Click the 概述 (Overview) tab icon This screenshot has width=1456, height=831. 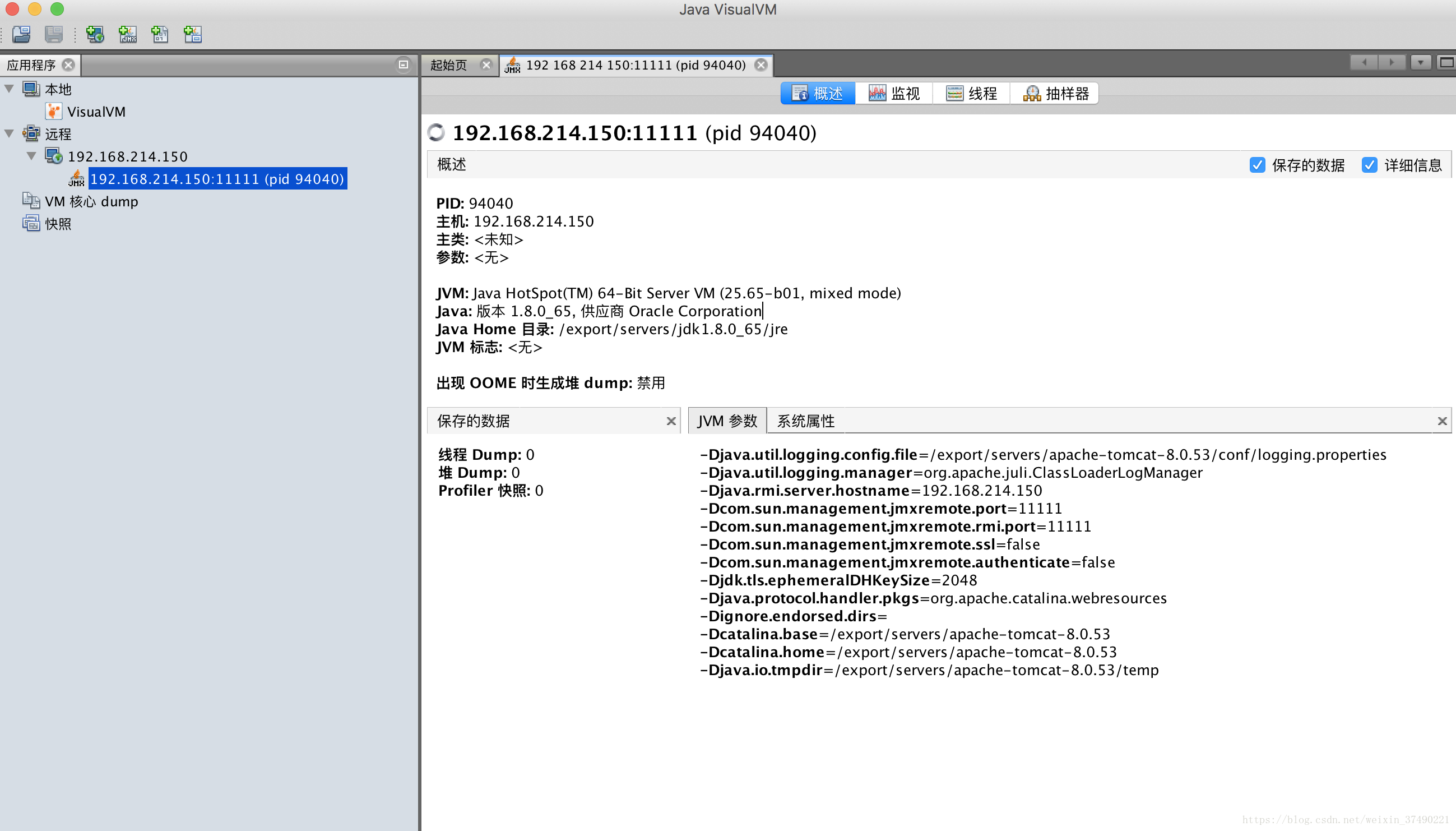tap(814, 92)
